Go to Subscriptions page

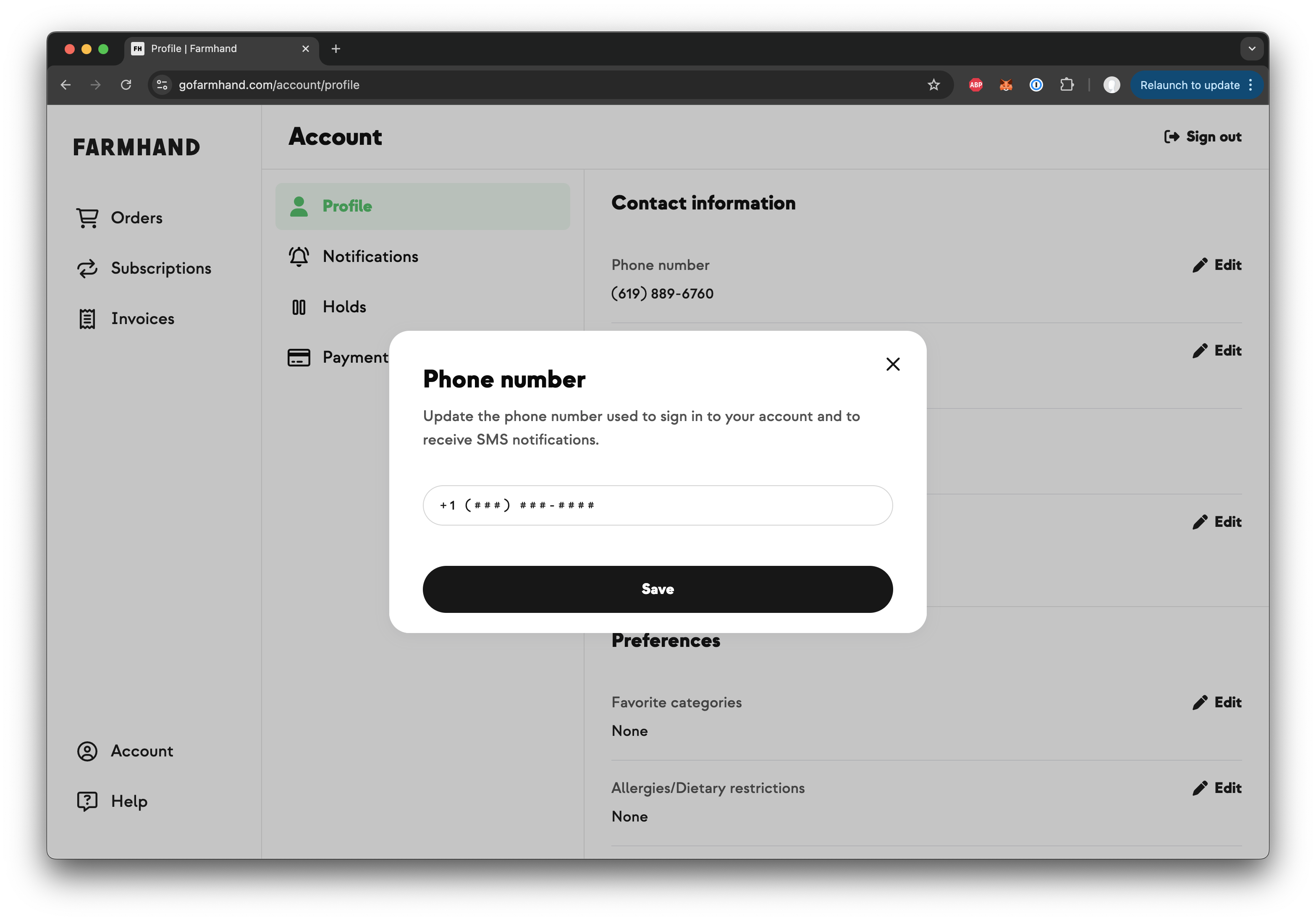[x=144, y=268]
